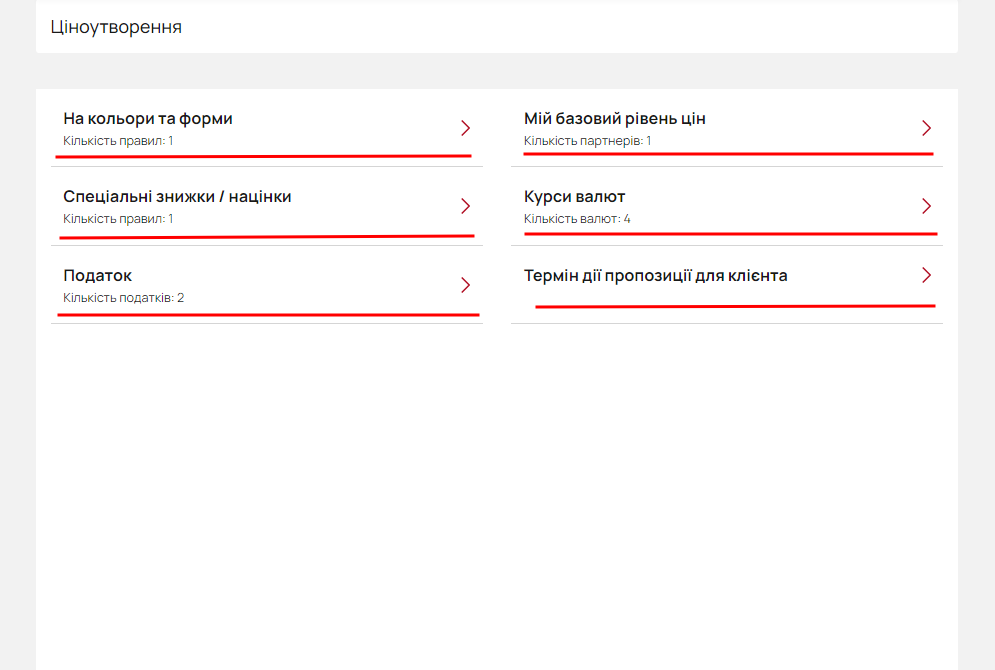Open Мій базовий рівень цін title

coord(614,119)
